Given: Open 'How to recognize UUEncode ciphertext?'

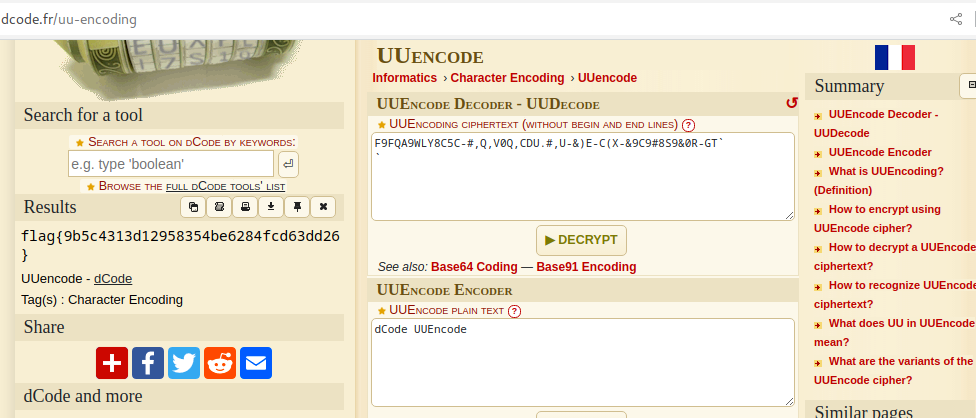Looking at the screenshot, I should click(x=895, y=295).
